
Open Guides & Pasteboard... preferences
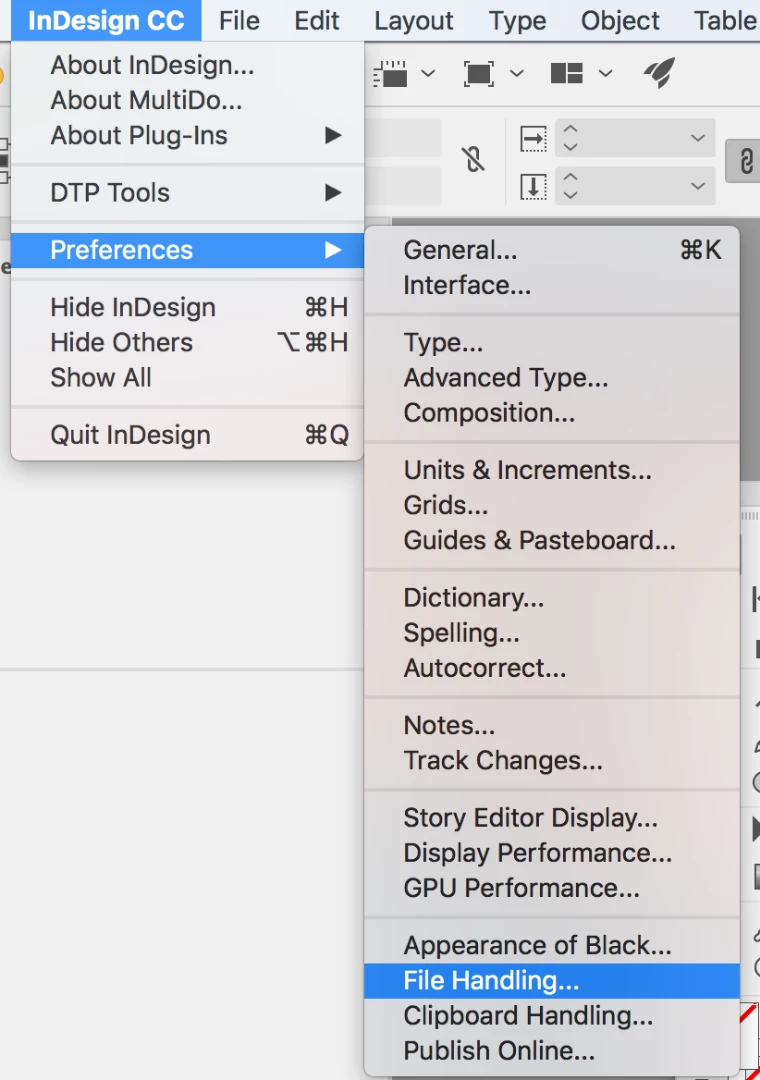pyautogui.click(x=552, y=540)
